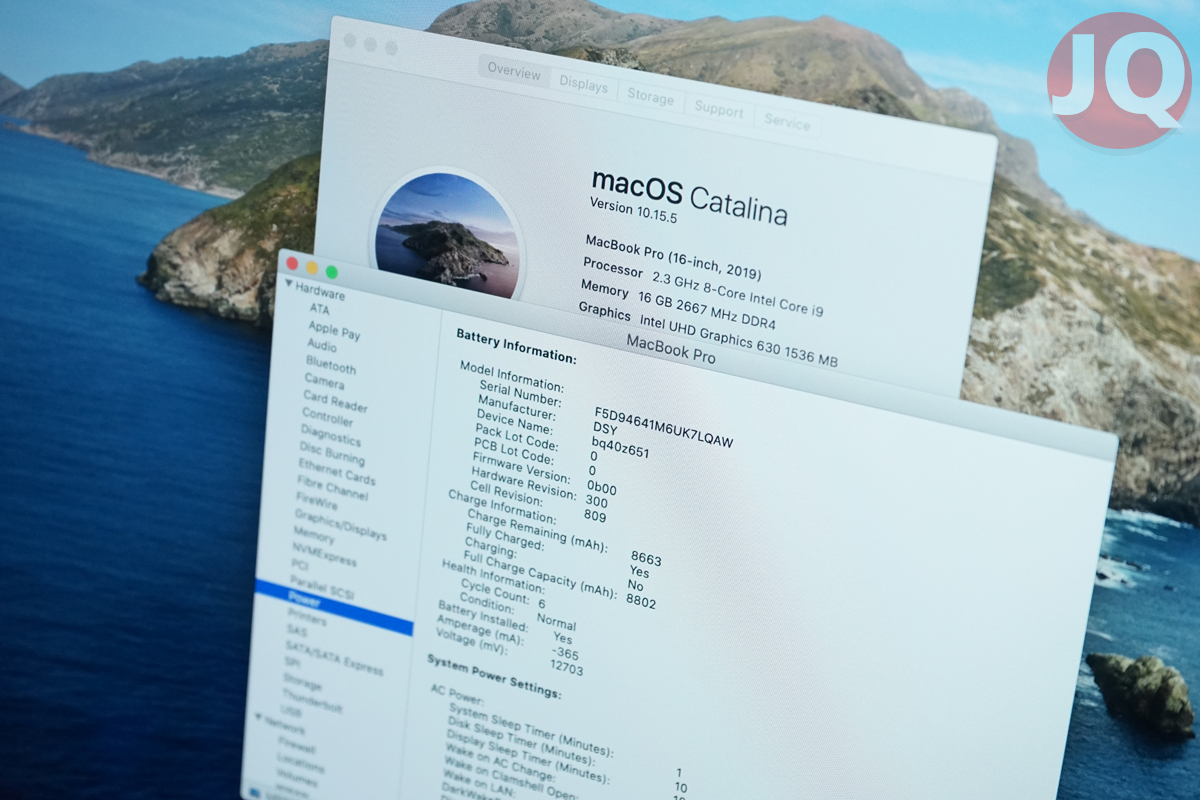Zoom System Information with the green button
The image size is (1200, 800).
332,272
